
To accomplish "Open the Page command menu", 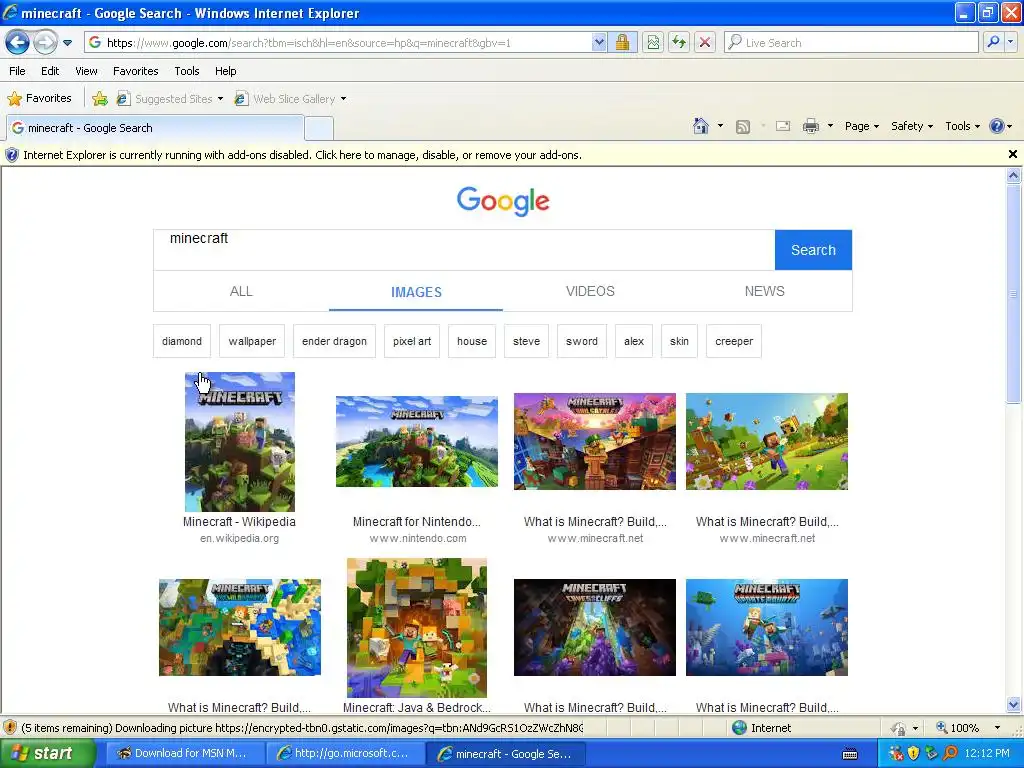I will [862, 127].
